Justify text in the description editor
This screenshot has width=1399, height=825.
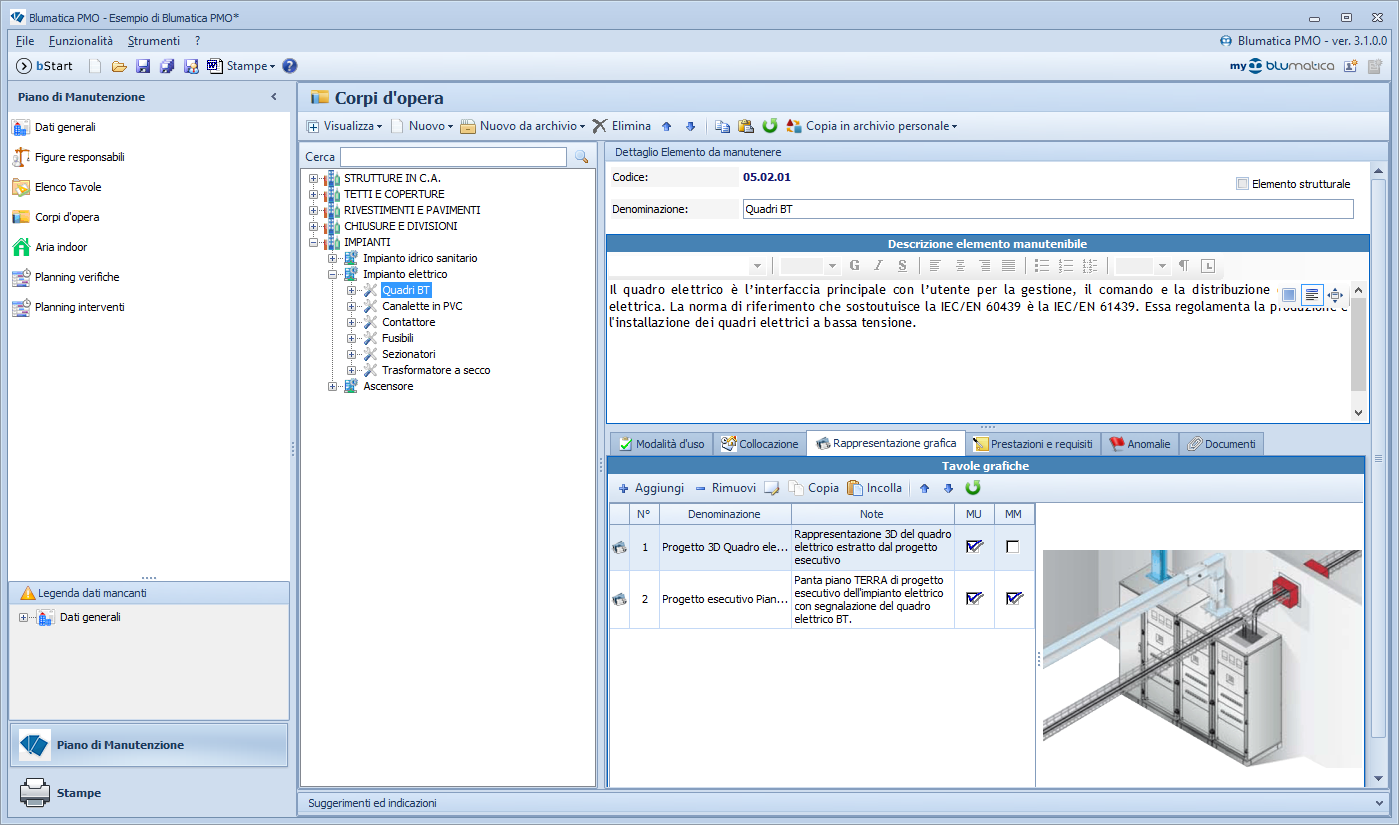click(1008, 266)
